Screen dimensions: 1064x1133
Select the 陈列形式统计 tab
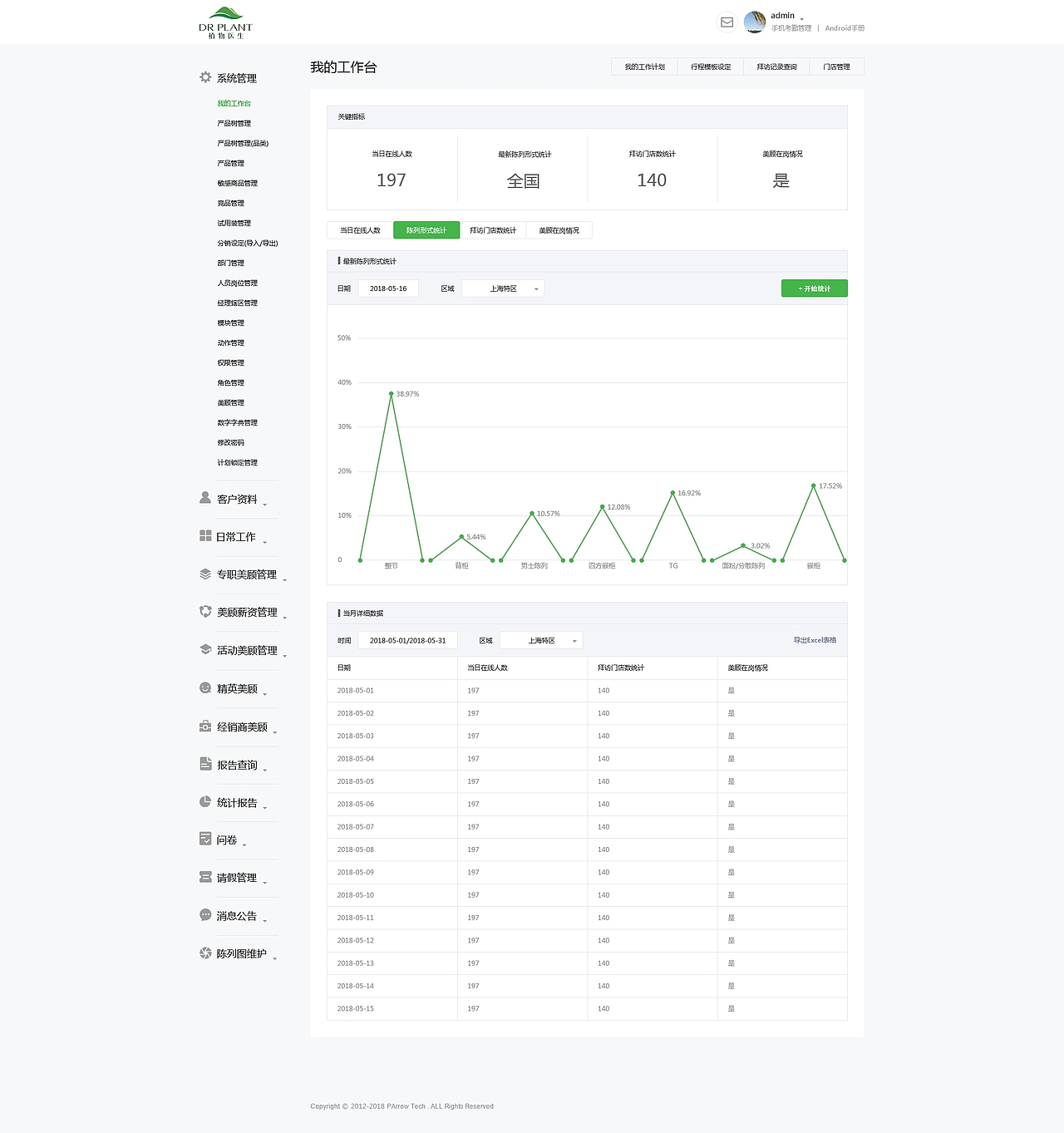[x=426, y=230]
